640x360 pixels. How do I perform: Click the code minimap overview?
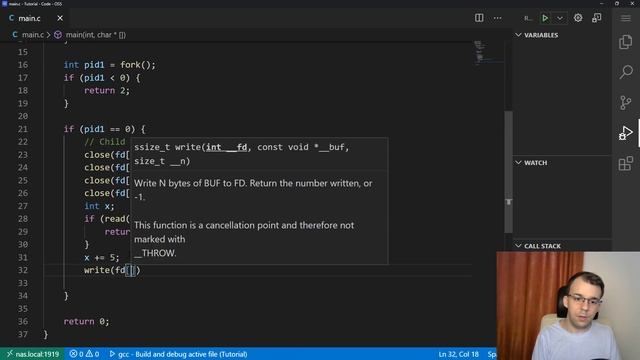[488, 52]
